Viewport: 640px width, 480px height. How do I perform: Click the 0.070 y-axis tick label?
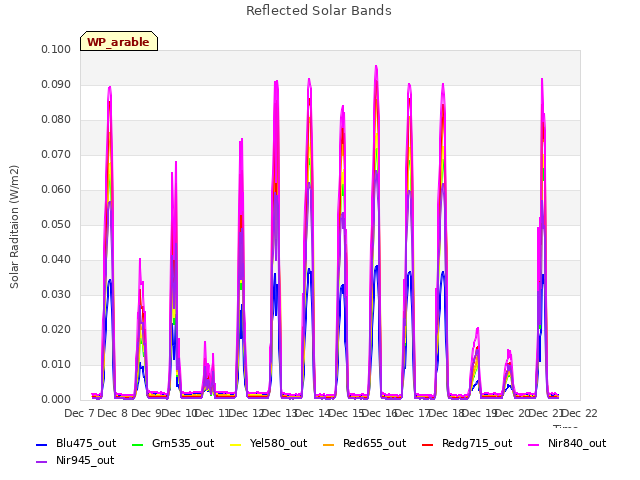[56, 155]
